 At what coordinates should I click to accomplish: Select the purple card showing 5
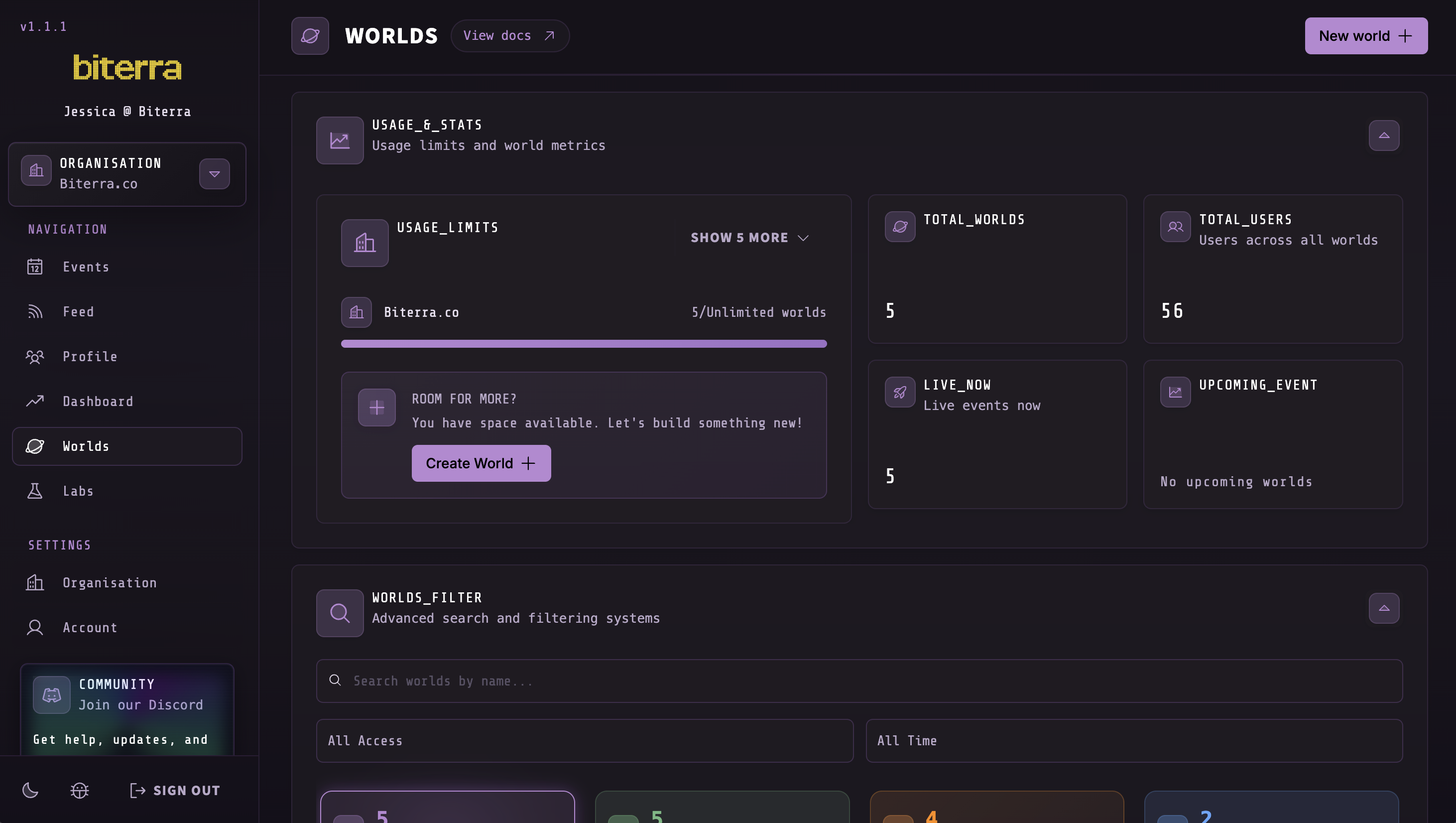(x=447, y=807)
